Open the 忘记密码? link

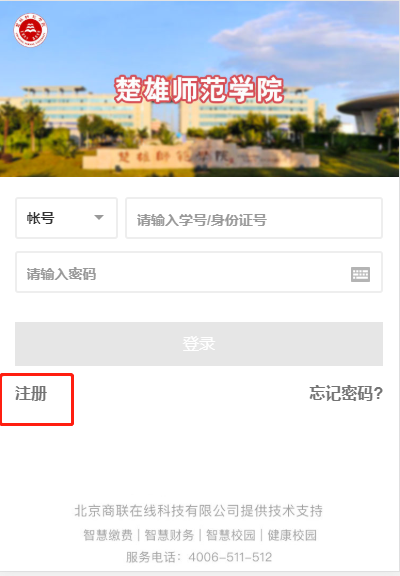pos(346,393)
